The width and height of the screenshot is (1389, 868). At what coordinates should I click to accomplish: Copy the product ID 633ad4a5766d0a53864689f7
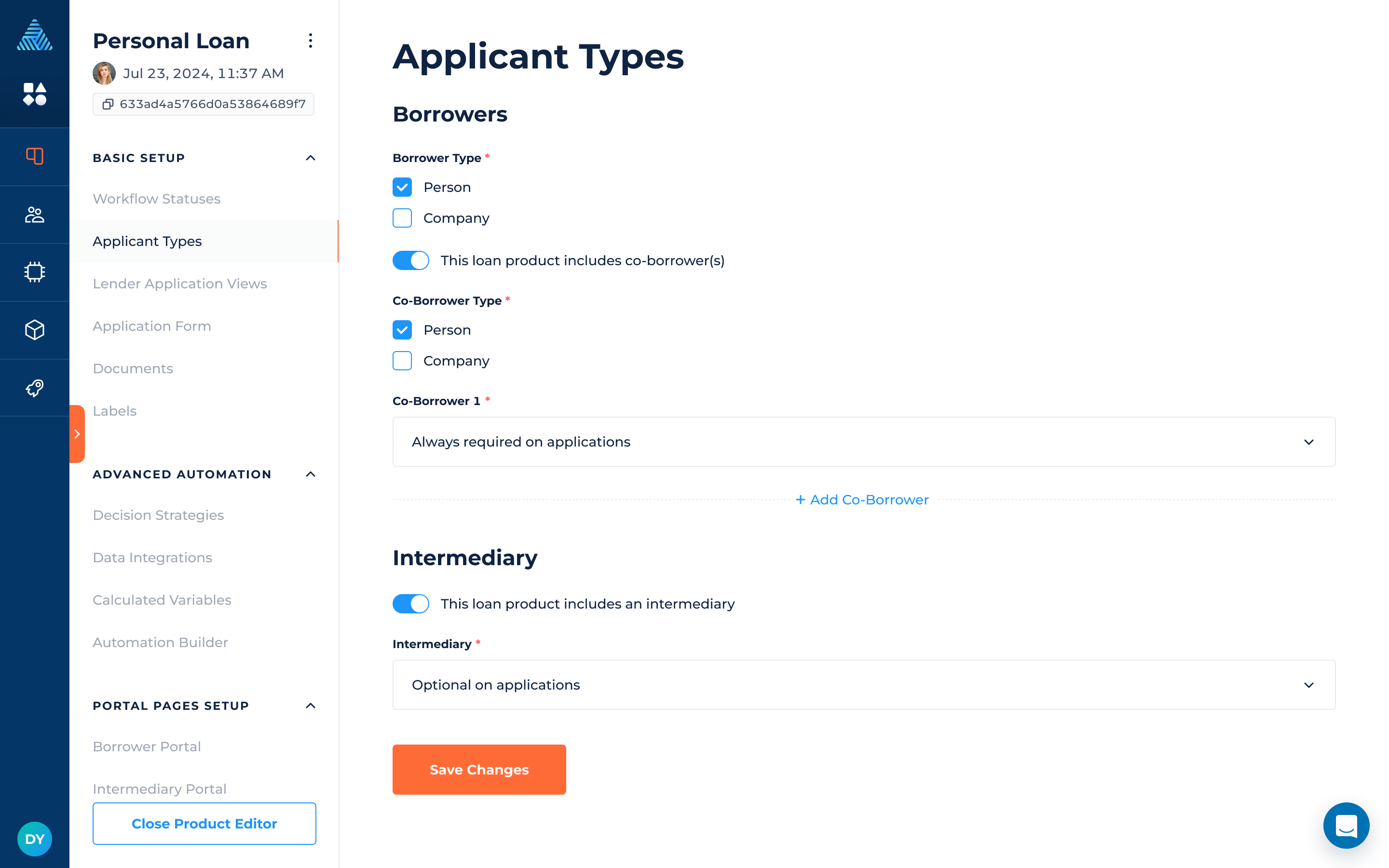(x=108, y=105)
